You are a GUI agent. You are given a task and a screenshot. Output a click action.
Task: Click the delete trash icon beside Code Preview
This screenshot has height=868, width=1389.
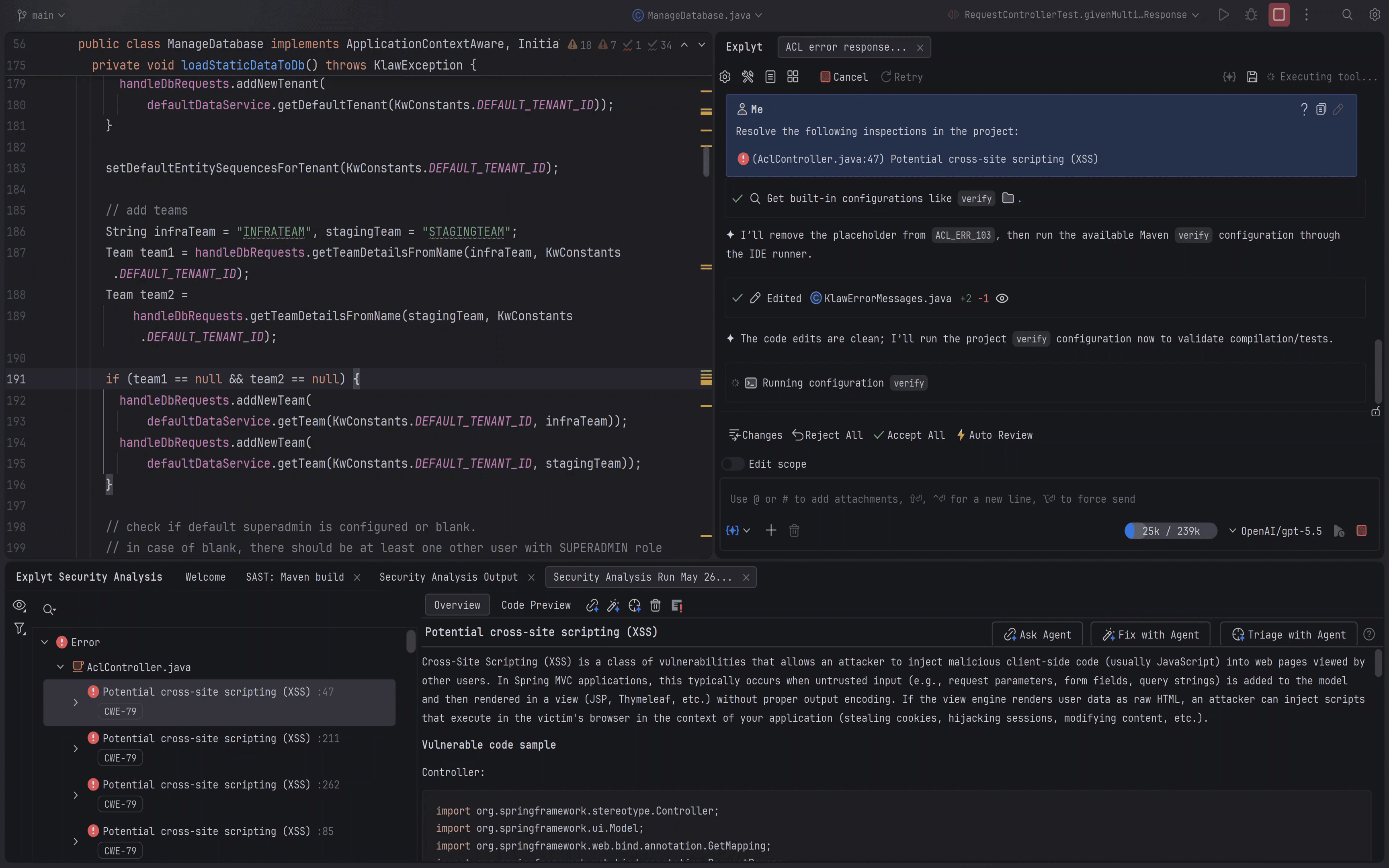point(656,605)
